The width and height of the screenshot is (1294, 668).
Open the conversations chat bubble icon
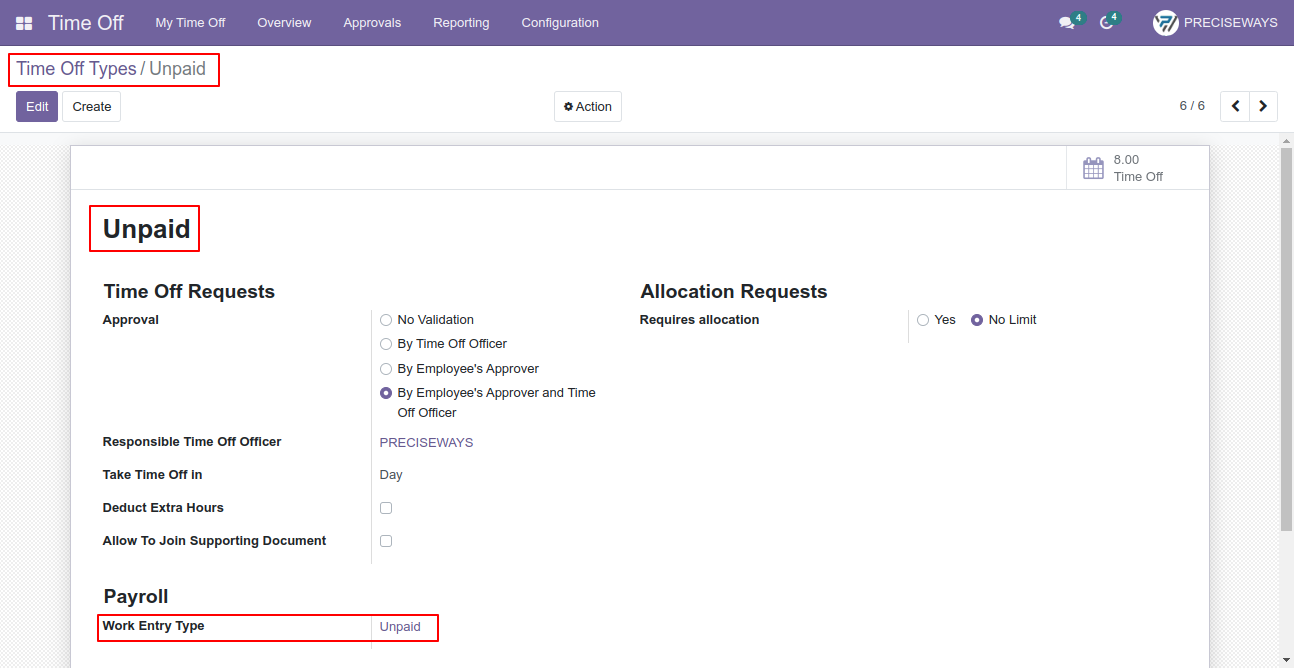tap(1066, 23)
